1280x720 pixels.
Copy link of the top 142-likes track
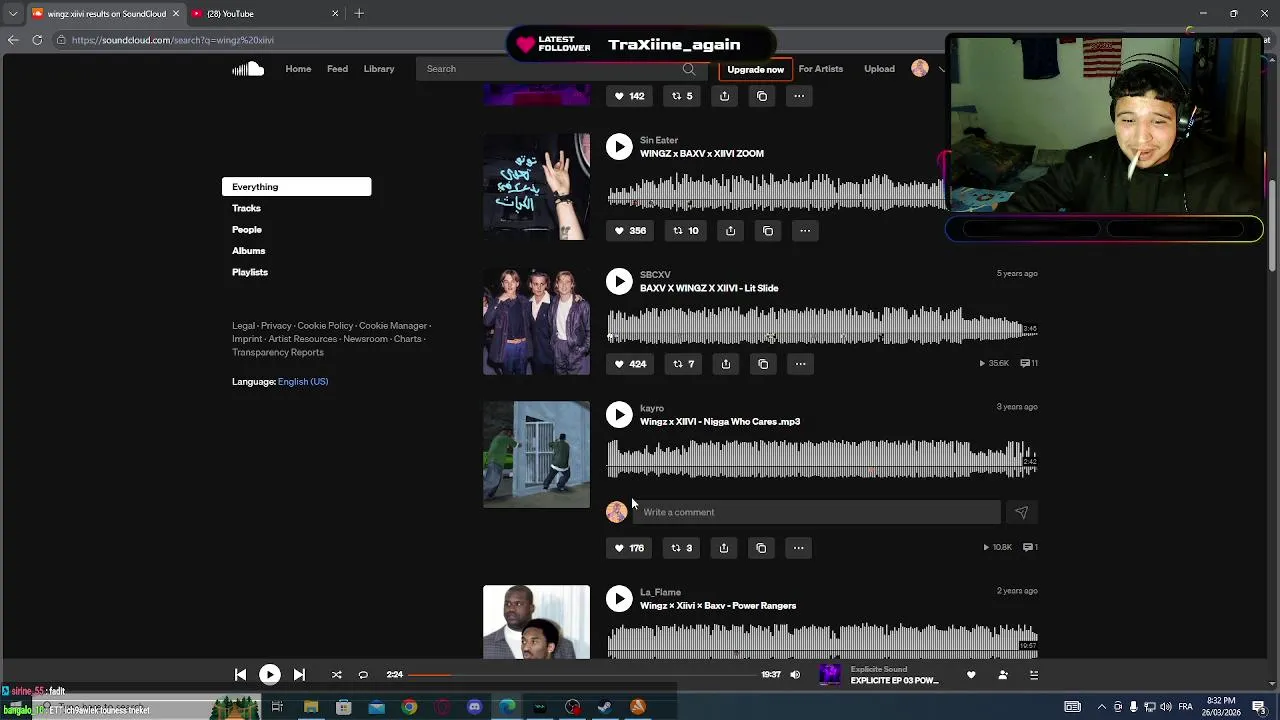pos(762,96)
